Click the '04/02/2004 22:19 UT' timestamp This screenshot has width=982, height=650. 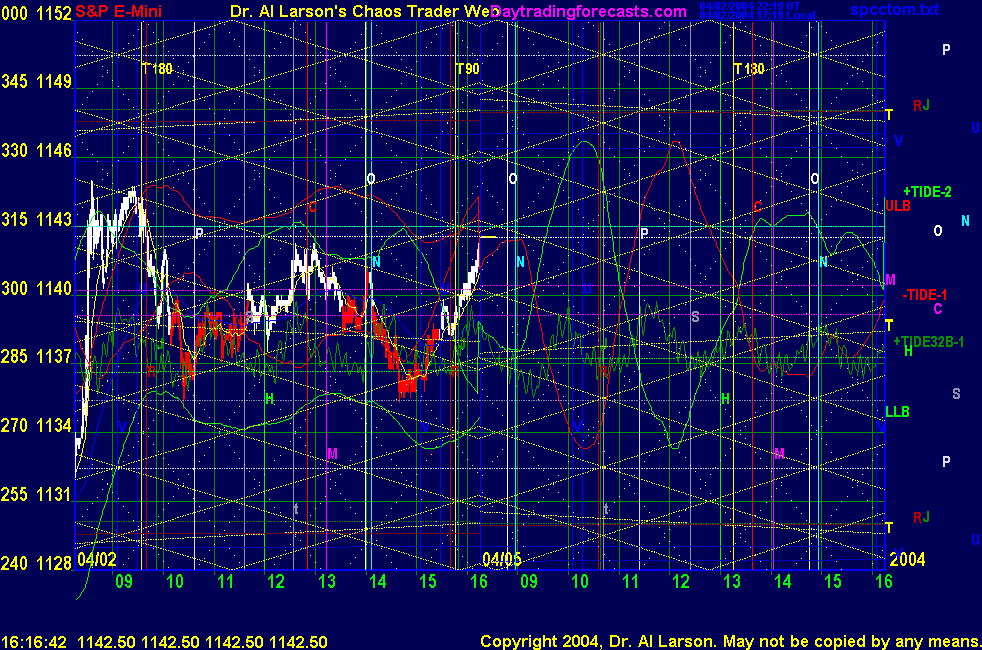click(750, 6)
